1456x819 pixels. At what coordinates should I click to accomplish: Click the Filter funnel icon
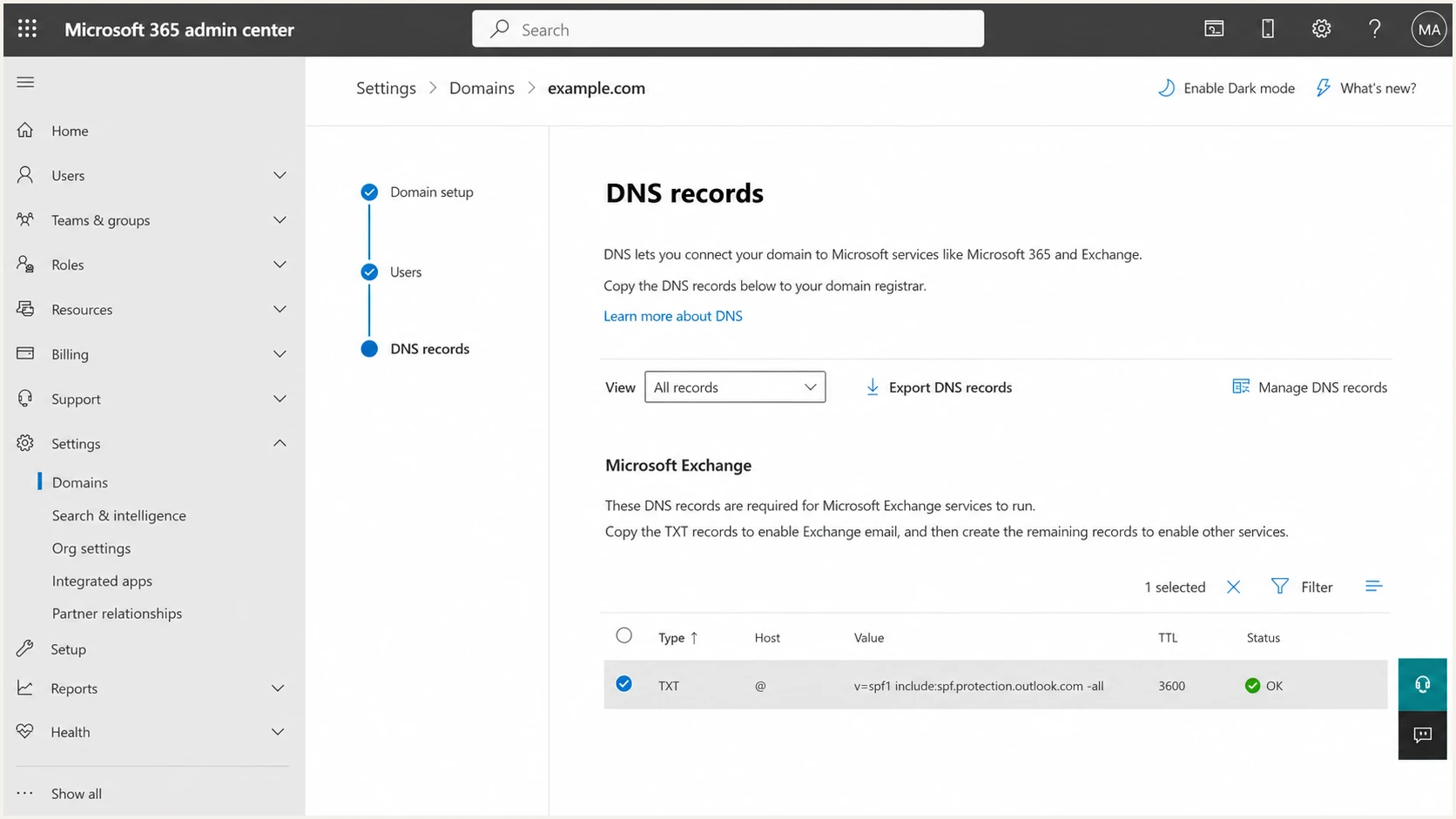click(x=1279, y=587)
